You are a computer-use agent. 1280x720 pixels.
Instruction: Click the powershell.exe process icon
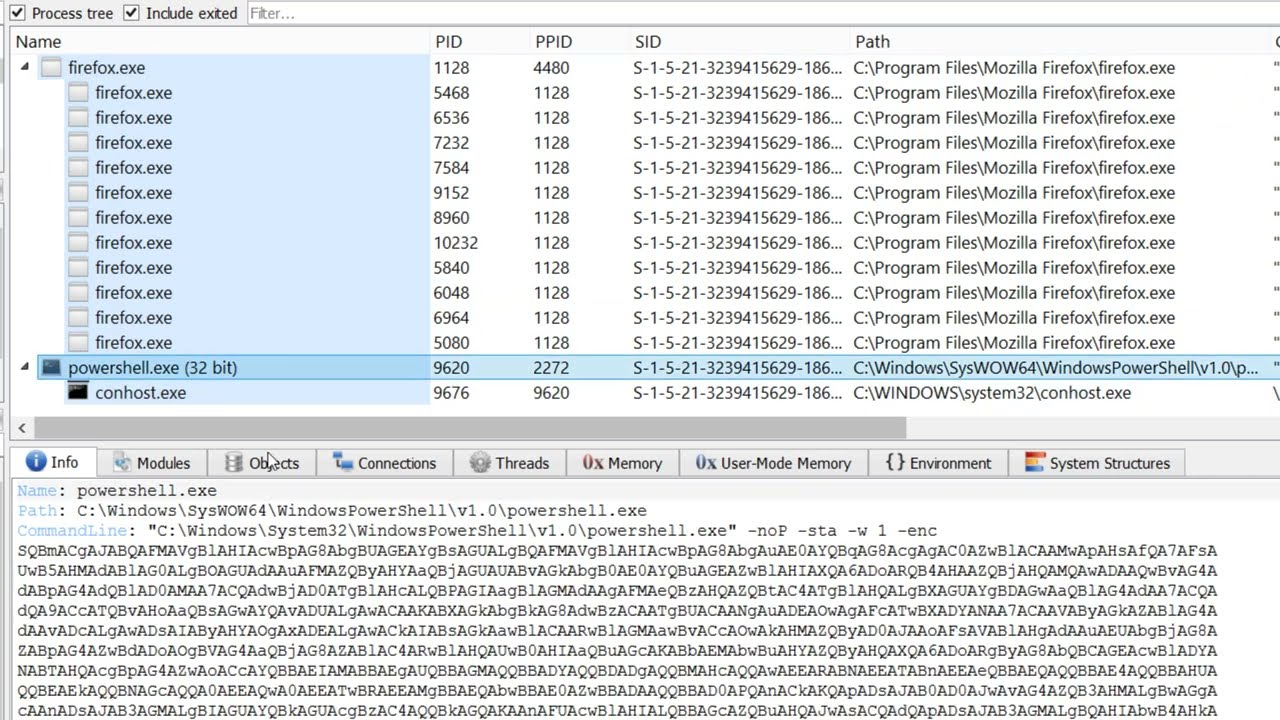click(x=51, y=368)
